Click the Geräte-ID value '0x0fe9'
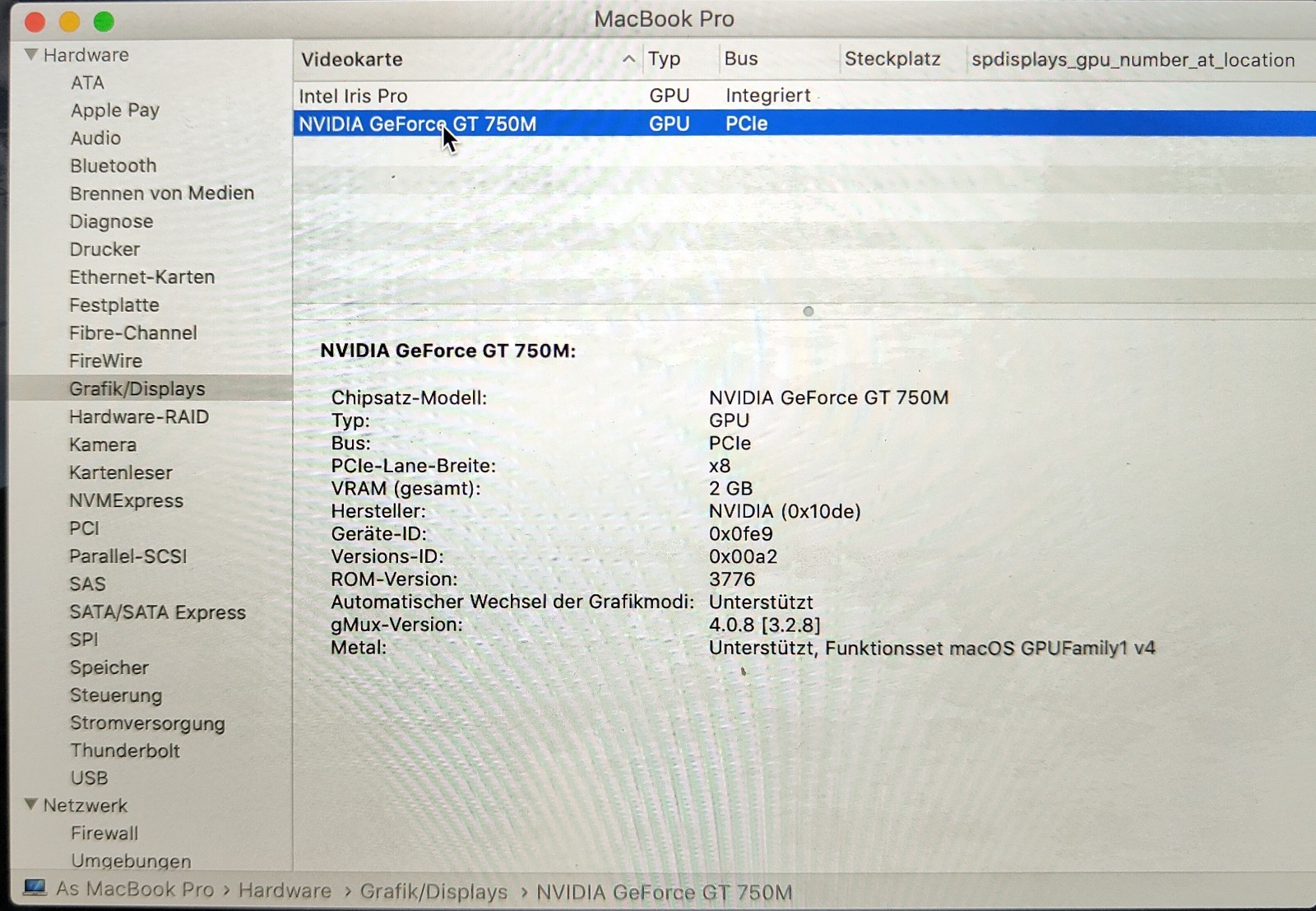Screen dimensions: 1316x911 [x=741, y=533]
